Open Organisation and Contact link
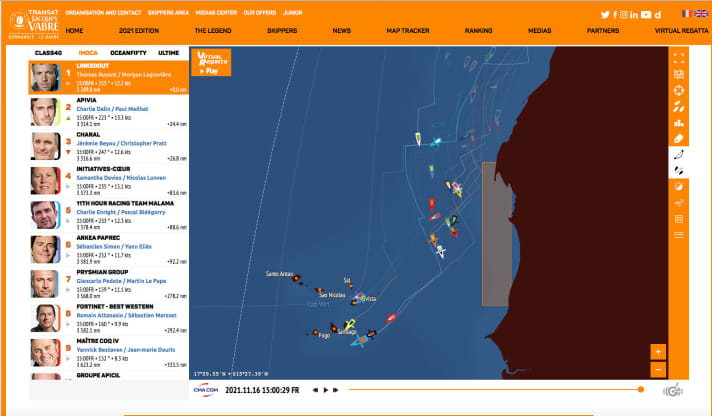 (x=103, y=13)
